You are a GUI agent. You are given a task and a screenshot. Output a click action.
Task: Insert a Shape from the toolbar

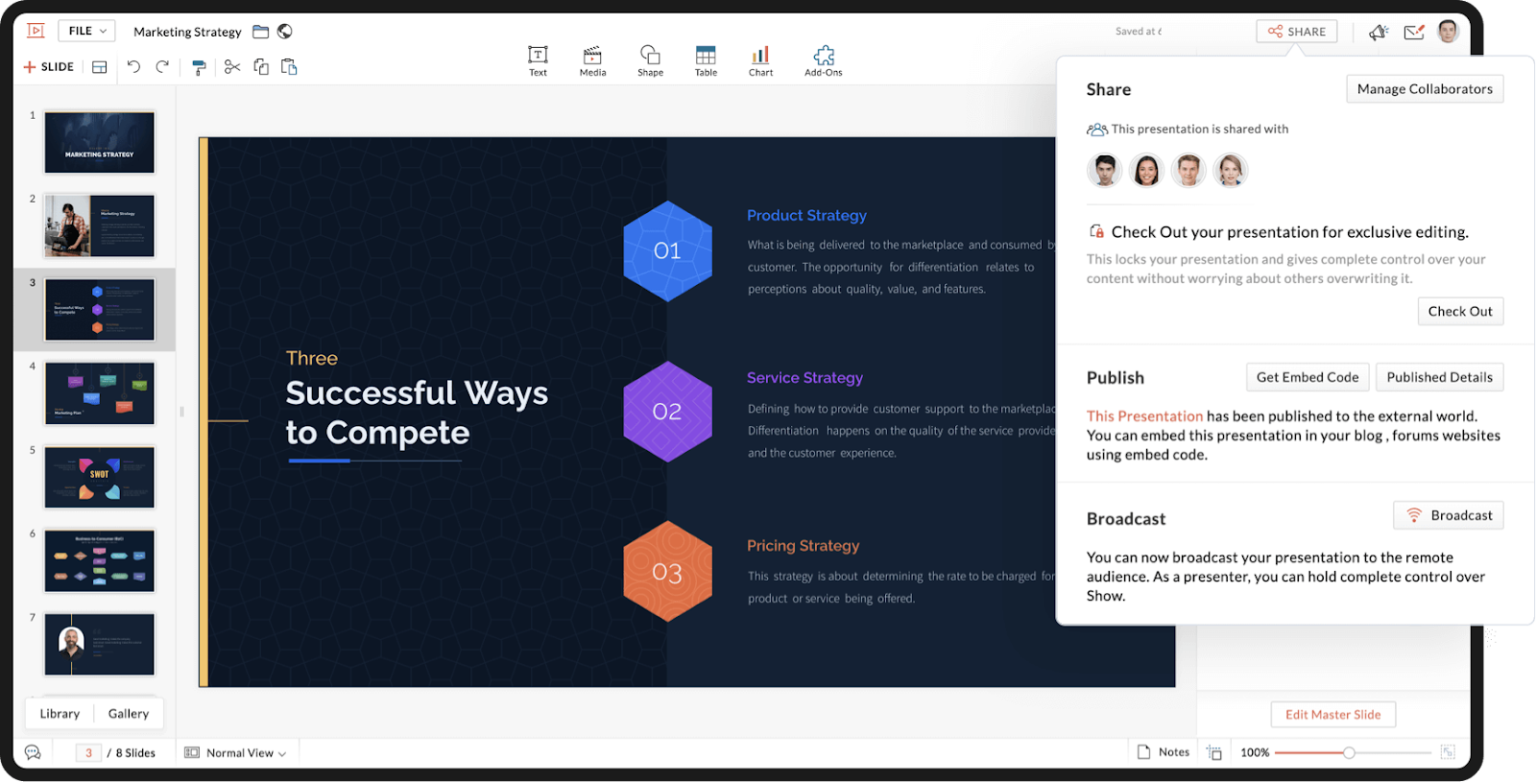(650, 60)
